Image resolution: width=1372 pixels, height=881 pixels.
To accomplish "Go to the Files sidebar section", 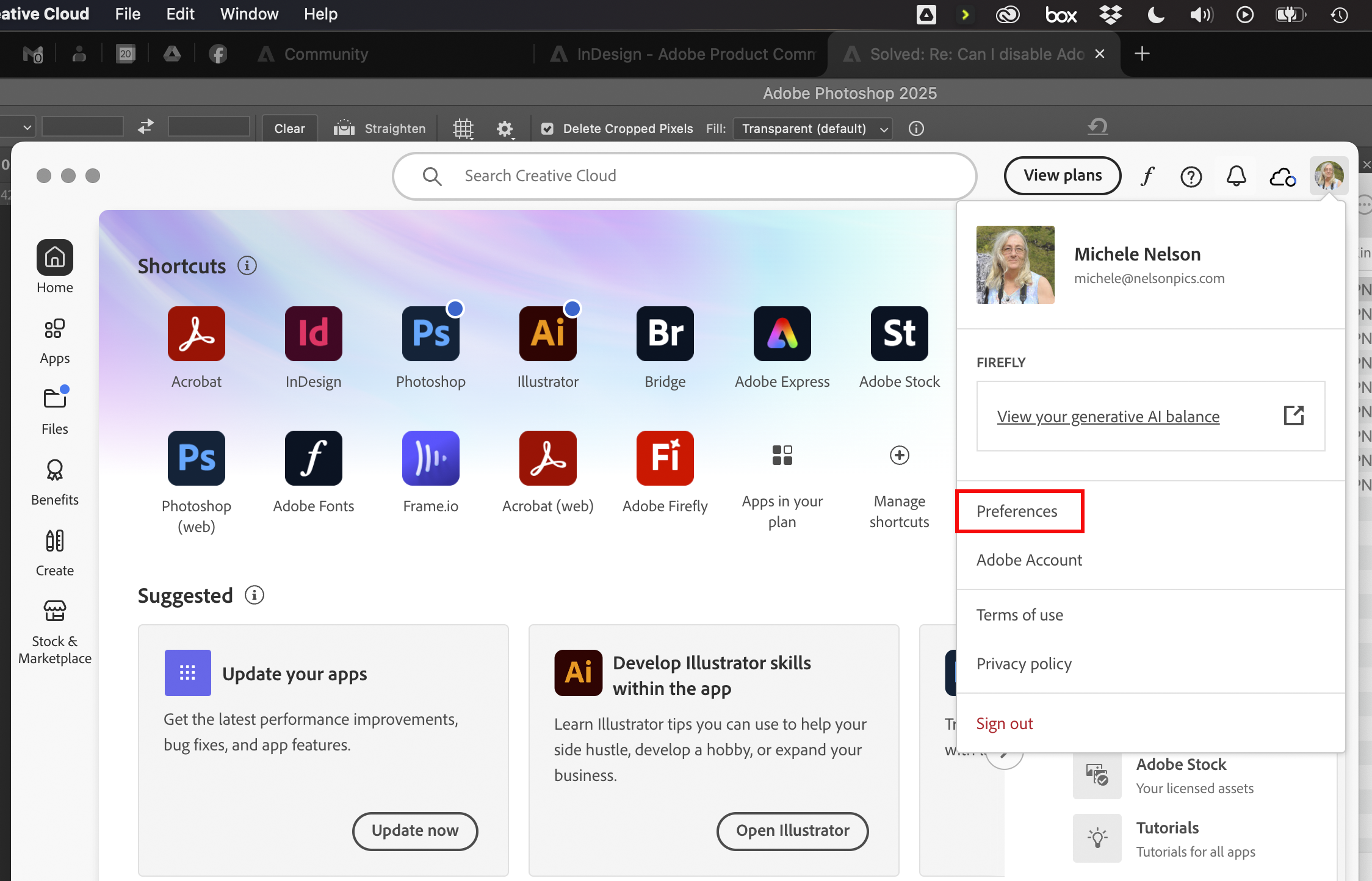I will 54,410.
